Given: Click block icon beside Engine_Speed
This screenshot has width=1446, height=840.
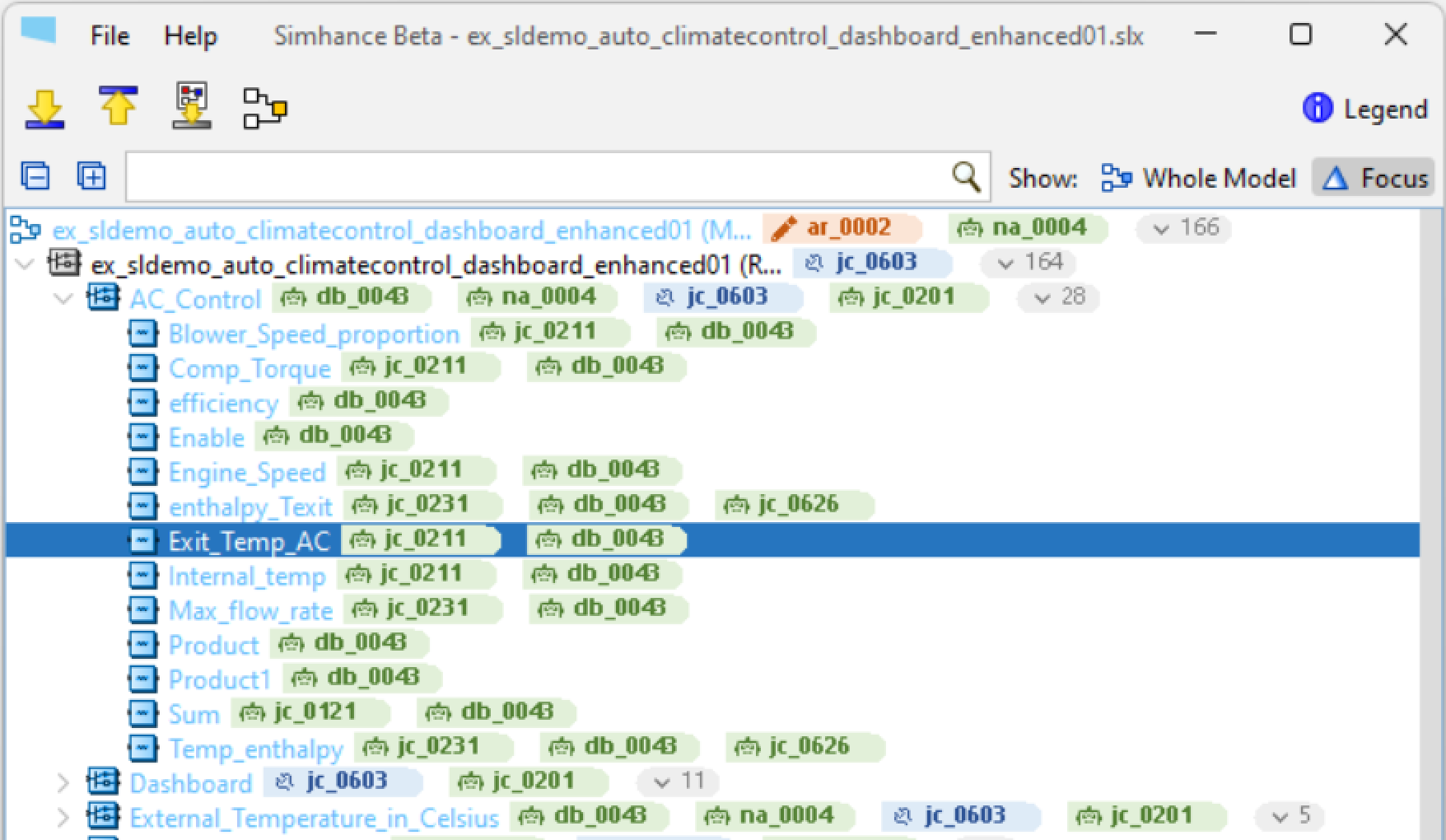Looking at the screenshot, I should tap(143, 472).
